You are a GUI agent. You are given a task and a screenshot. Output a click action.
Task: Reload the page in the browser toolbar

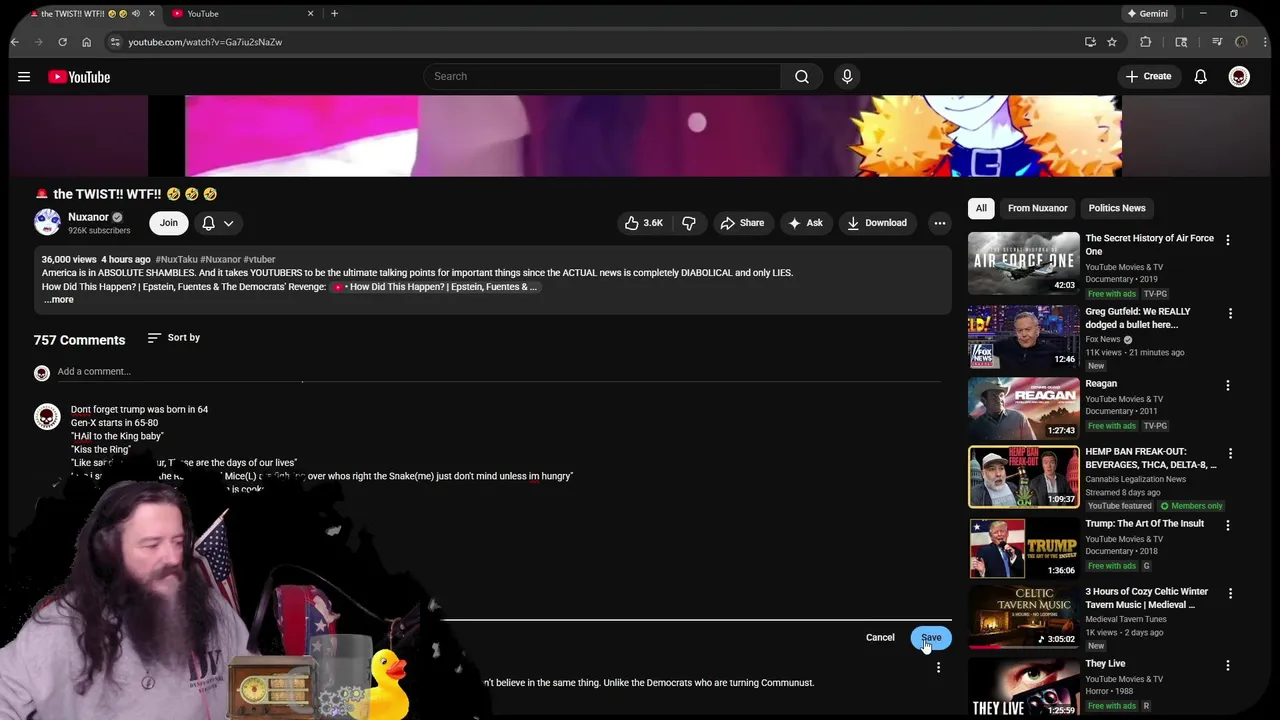point(62,42)
